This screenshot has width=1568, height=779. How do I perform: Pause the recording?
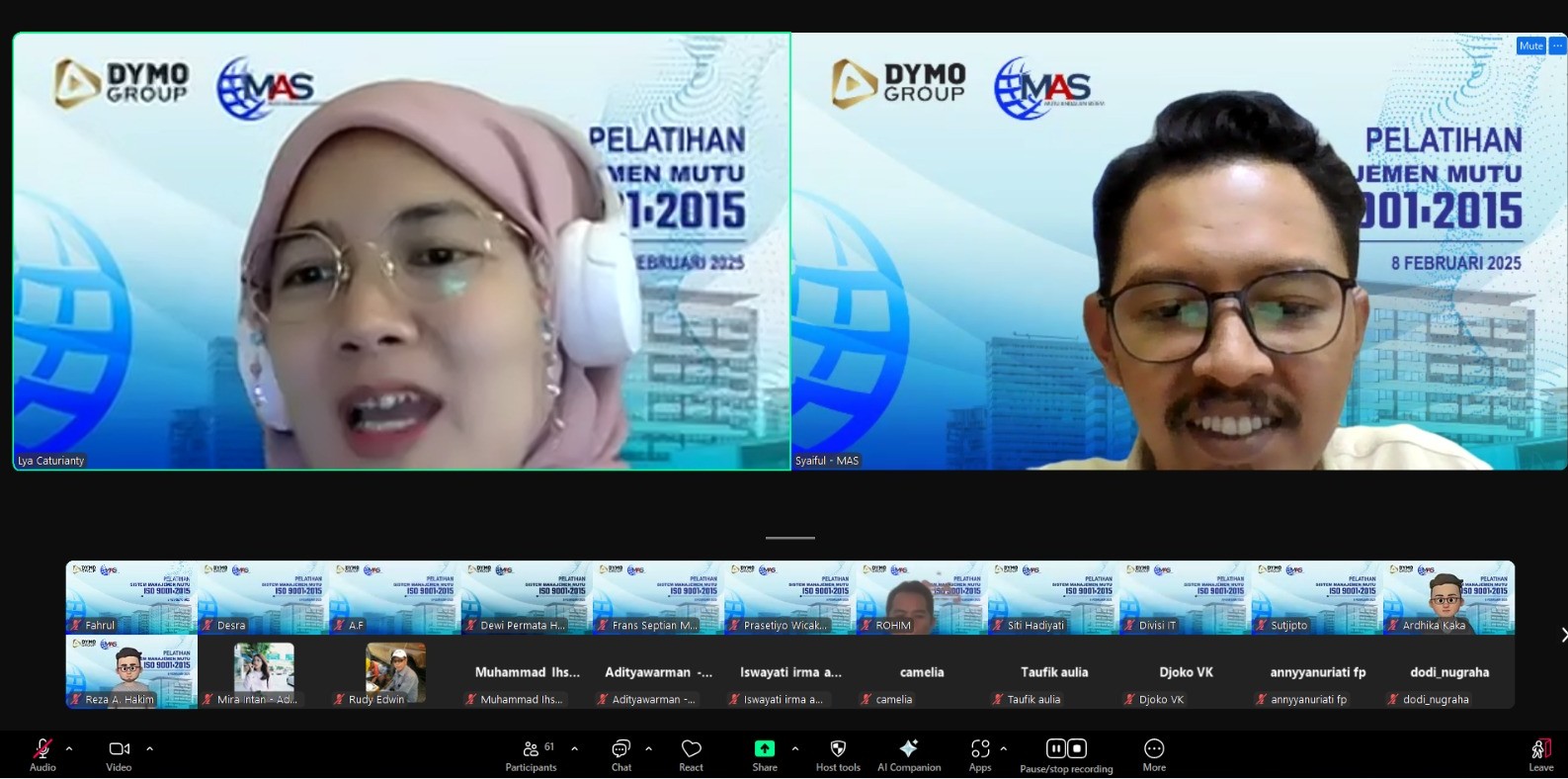click(x=1055, y=748)
